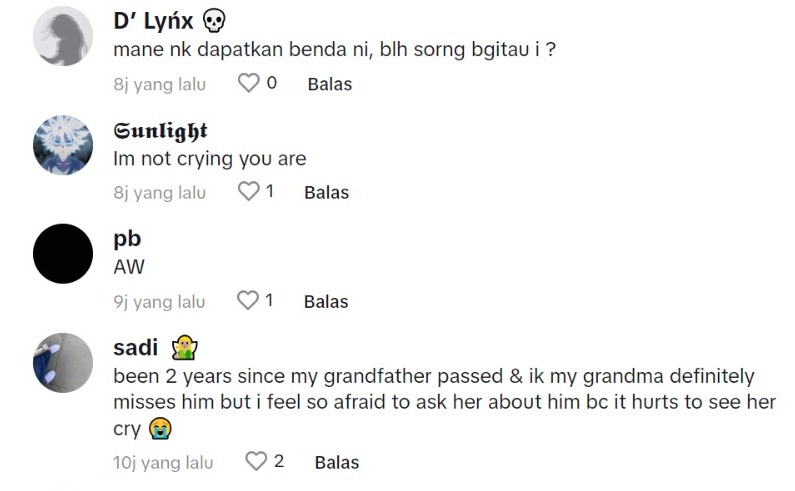Click the emoji next to sadi's name
This screenshot has width=795, height=491.
[184, 348]
